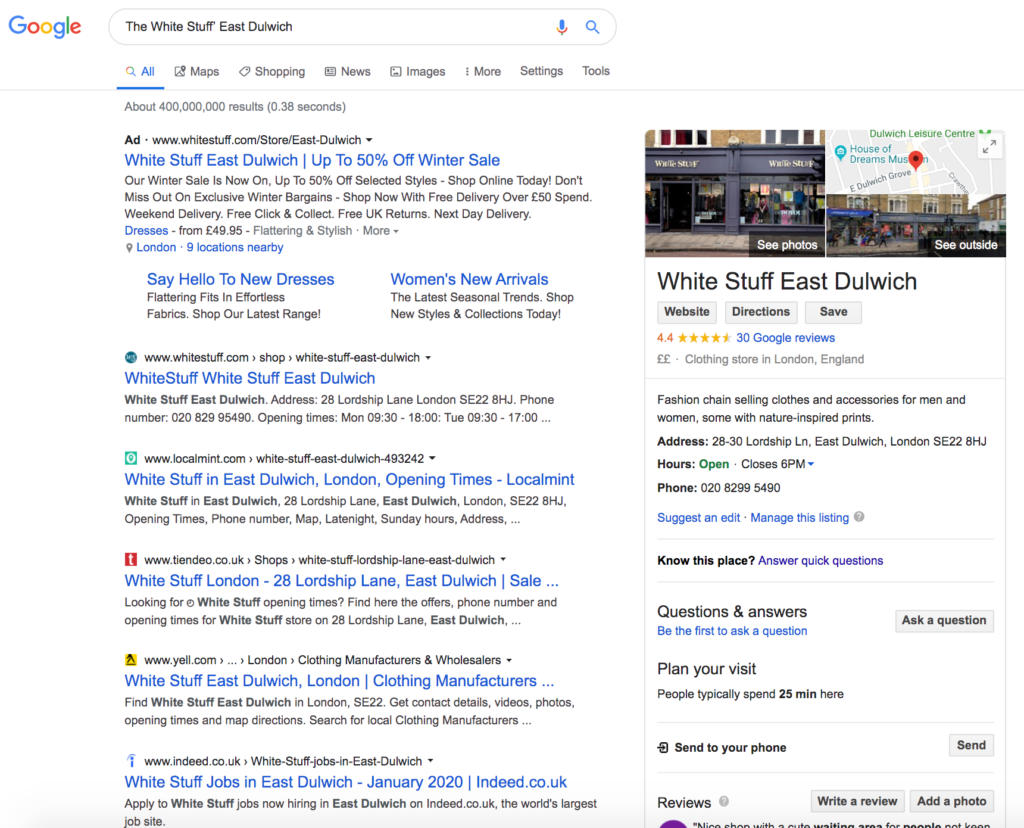This screenshot has height=828, width=1024.
Task: Open dropdown arrow beside indeed.co.uk result URL
Action: pyautogui.click(x=430, y=761)
